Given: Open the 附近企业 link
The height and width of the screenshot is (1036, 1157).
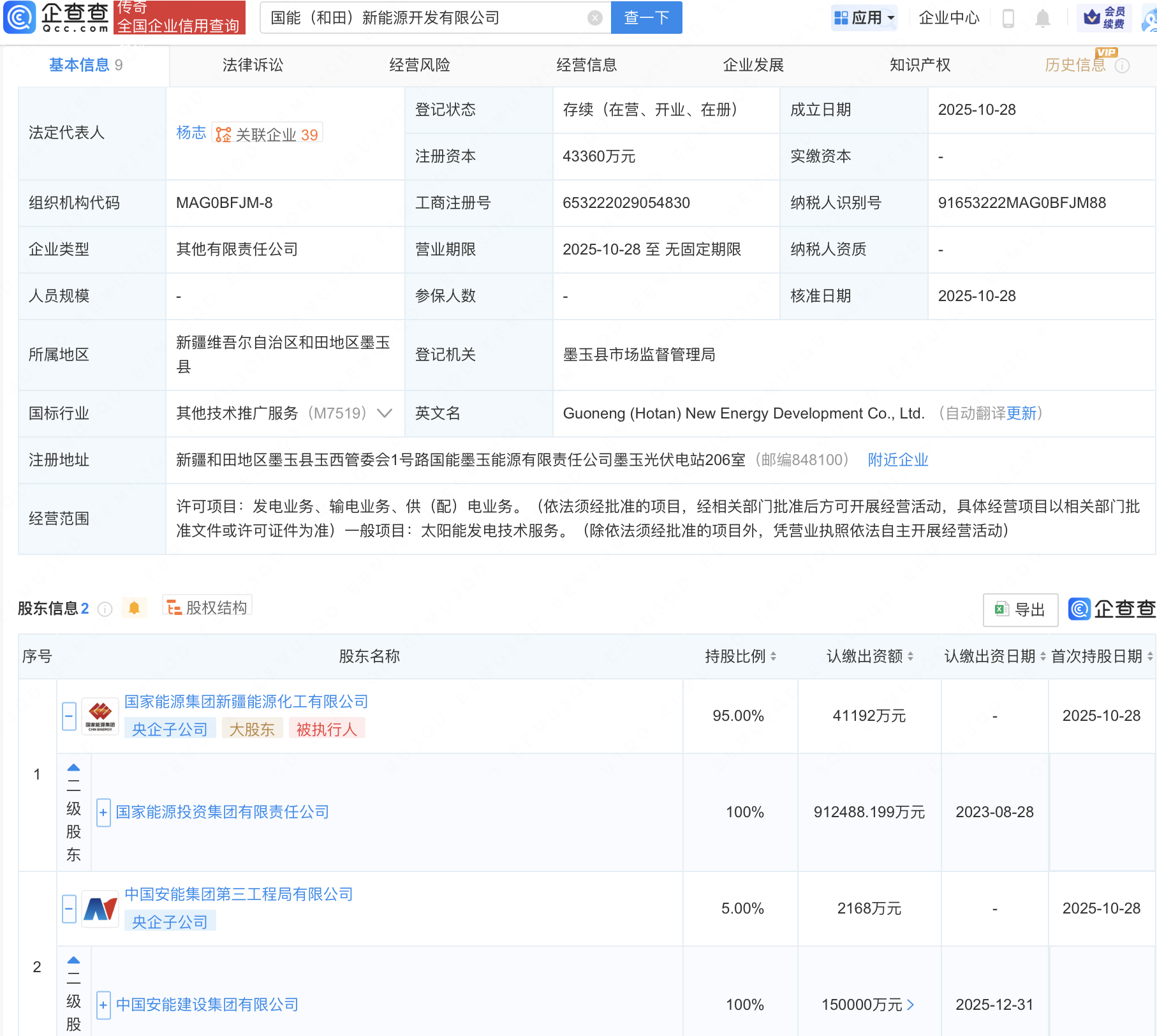Looking at the screenshot, I should (x=897, y=459).
